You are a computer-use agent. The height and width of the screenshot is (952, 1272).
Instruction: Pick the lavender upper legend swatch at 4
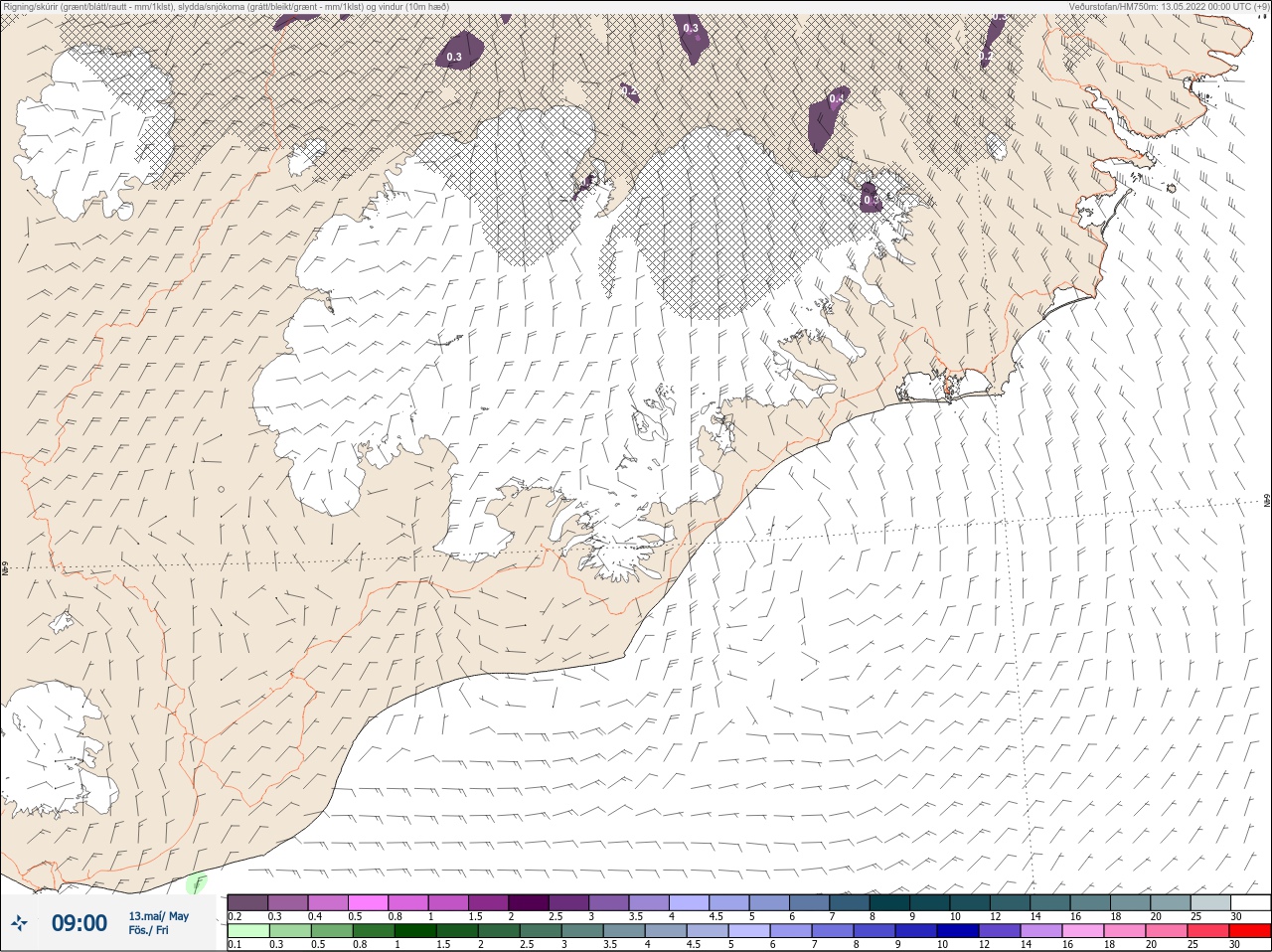pyautogui.click(x=689, y=902)
